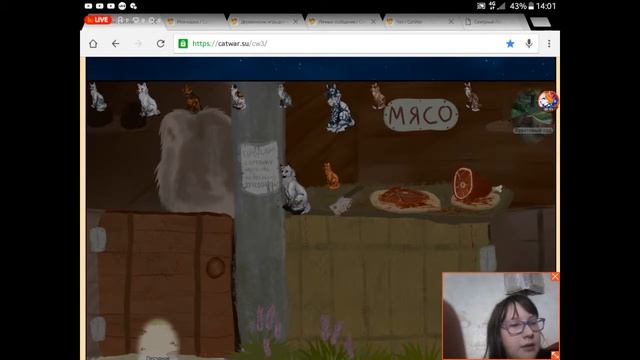The height and width of the screenshot is (360, 640).
Task: Switch to the Чат | CatWar tab
Action: pos(416,22)
